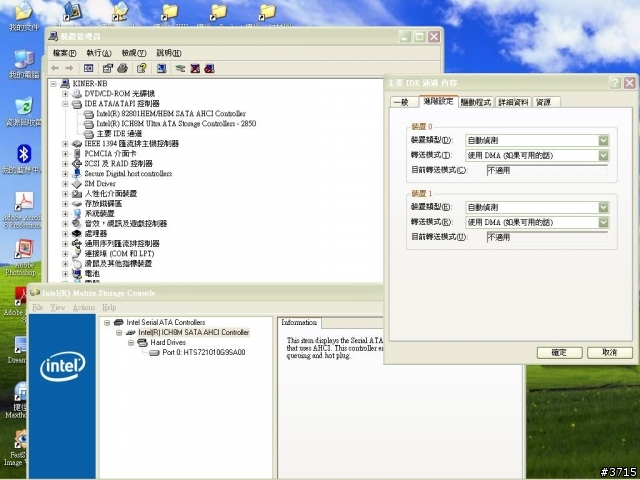Image resolution: width=640 pixels, height=480 pixels.
Task: Click the Back arrow in Device Manager toolbar
Action: (55, 68)
